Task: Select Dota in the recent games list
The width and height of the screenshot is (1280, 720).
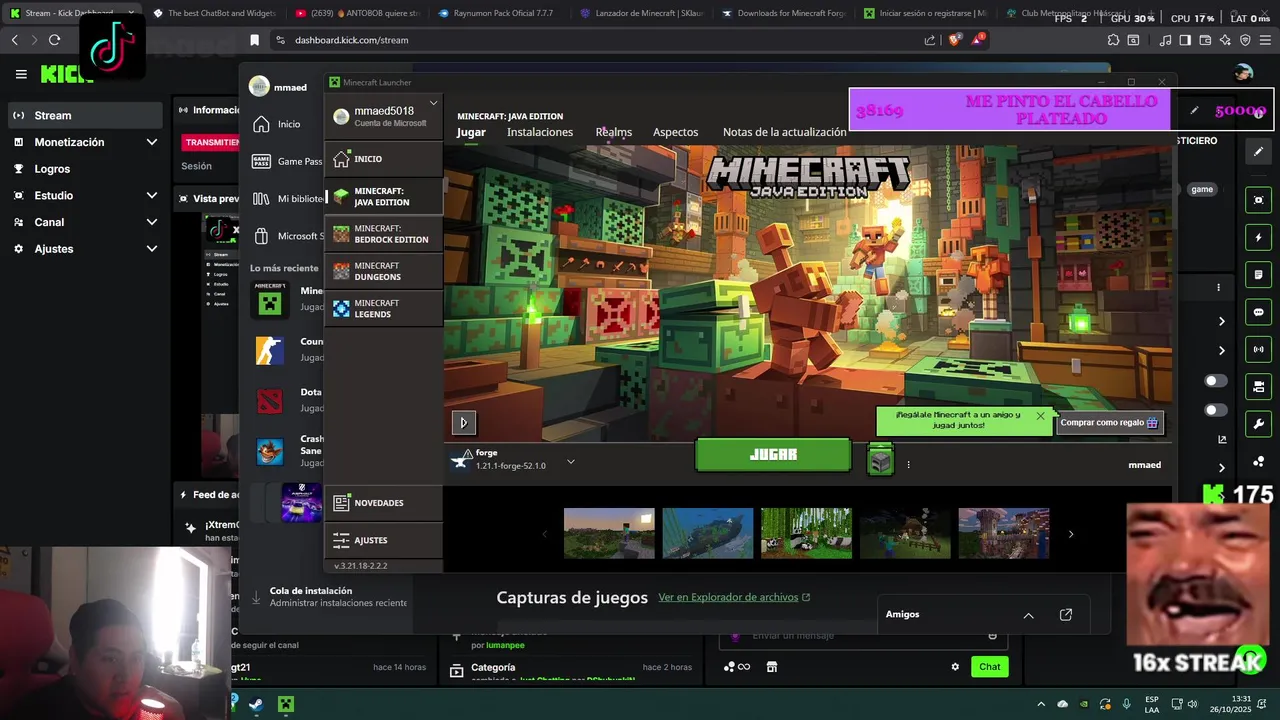Action: coord(287,400)
